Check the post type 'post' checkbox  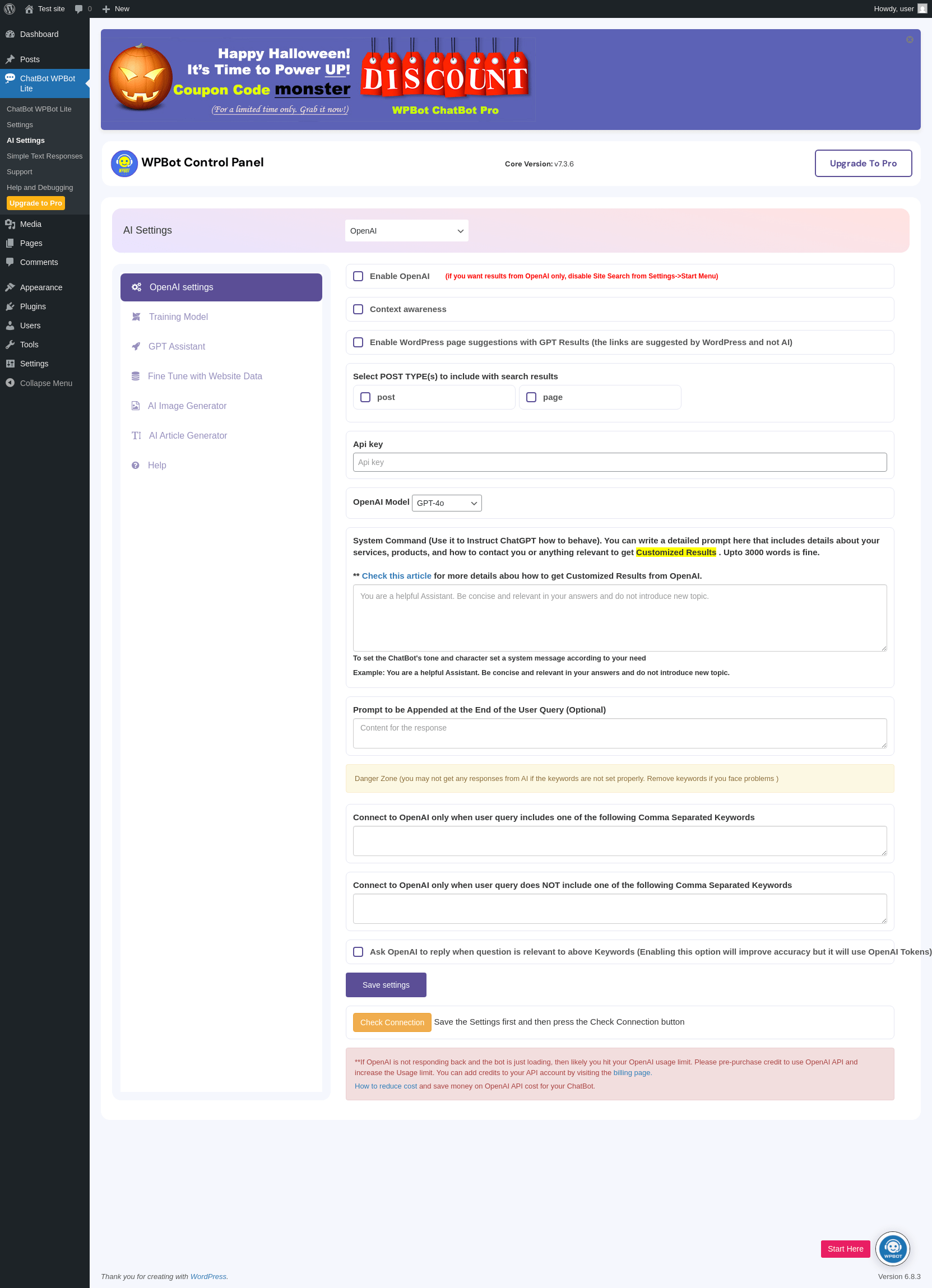pos(366,398)
